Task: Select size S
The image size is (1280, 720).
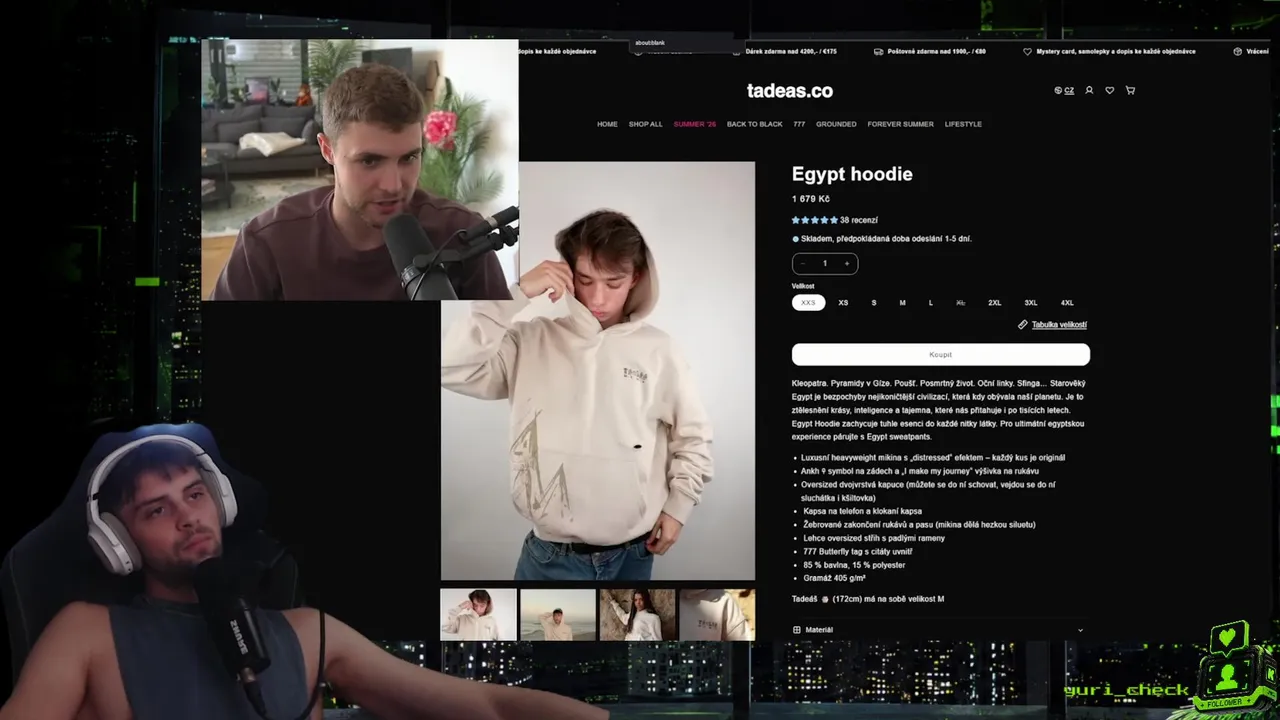Action: click(874, 303)
